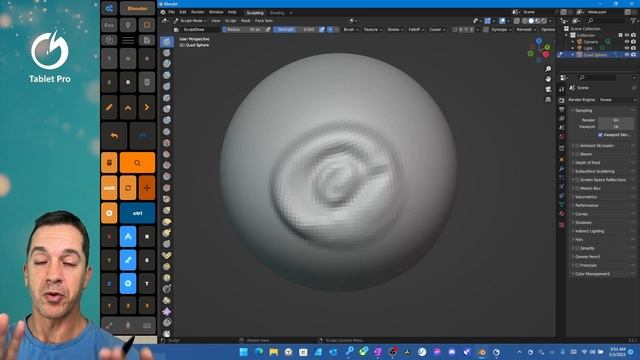The image size is (640, 360).
Task: Adjust brush Strength slider
Action: point(296,29)
